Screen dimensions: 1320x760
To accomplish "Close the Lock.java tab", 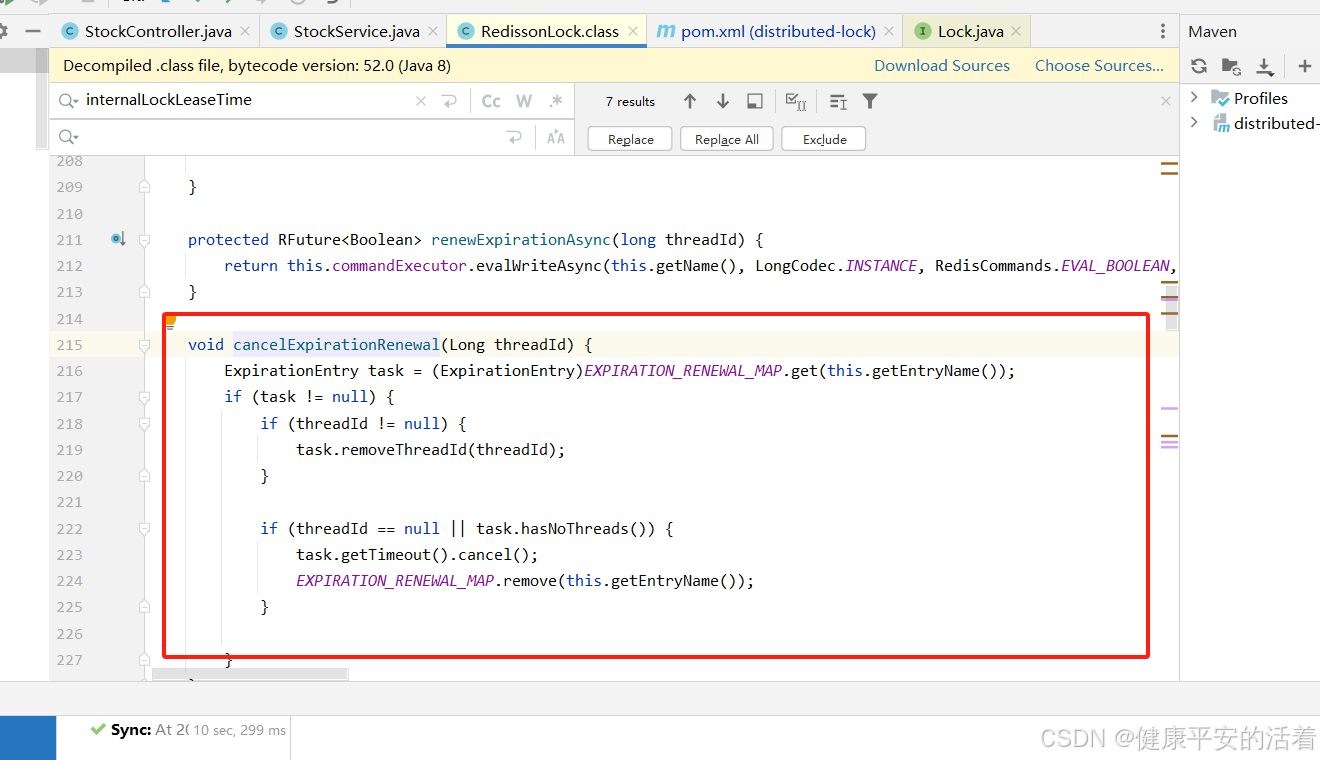I will 1016,32.
